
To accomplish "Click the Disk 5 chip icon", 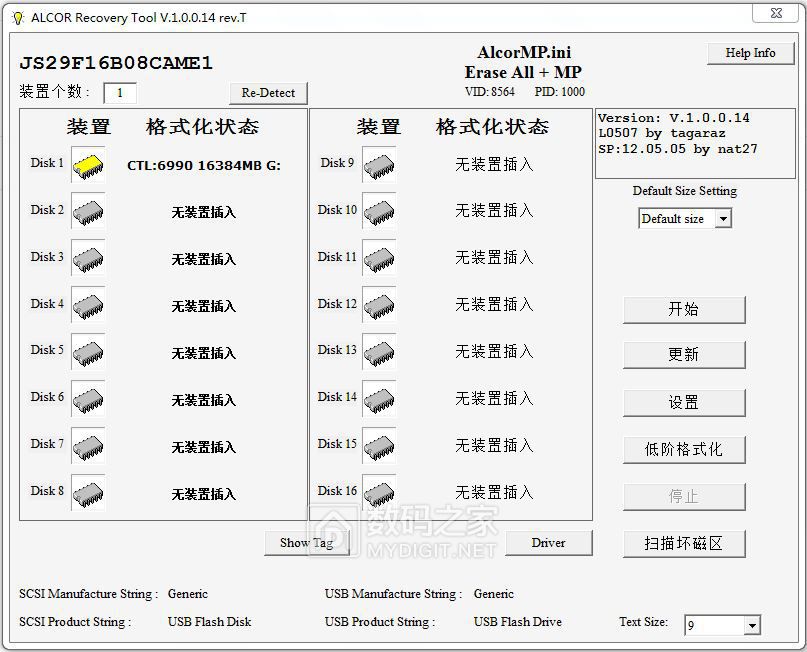I will point(87,352).
